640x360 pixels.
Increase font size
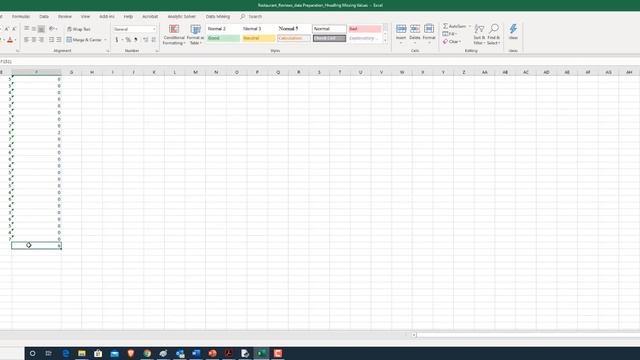coord(7,29)
